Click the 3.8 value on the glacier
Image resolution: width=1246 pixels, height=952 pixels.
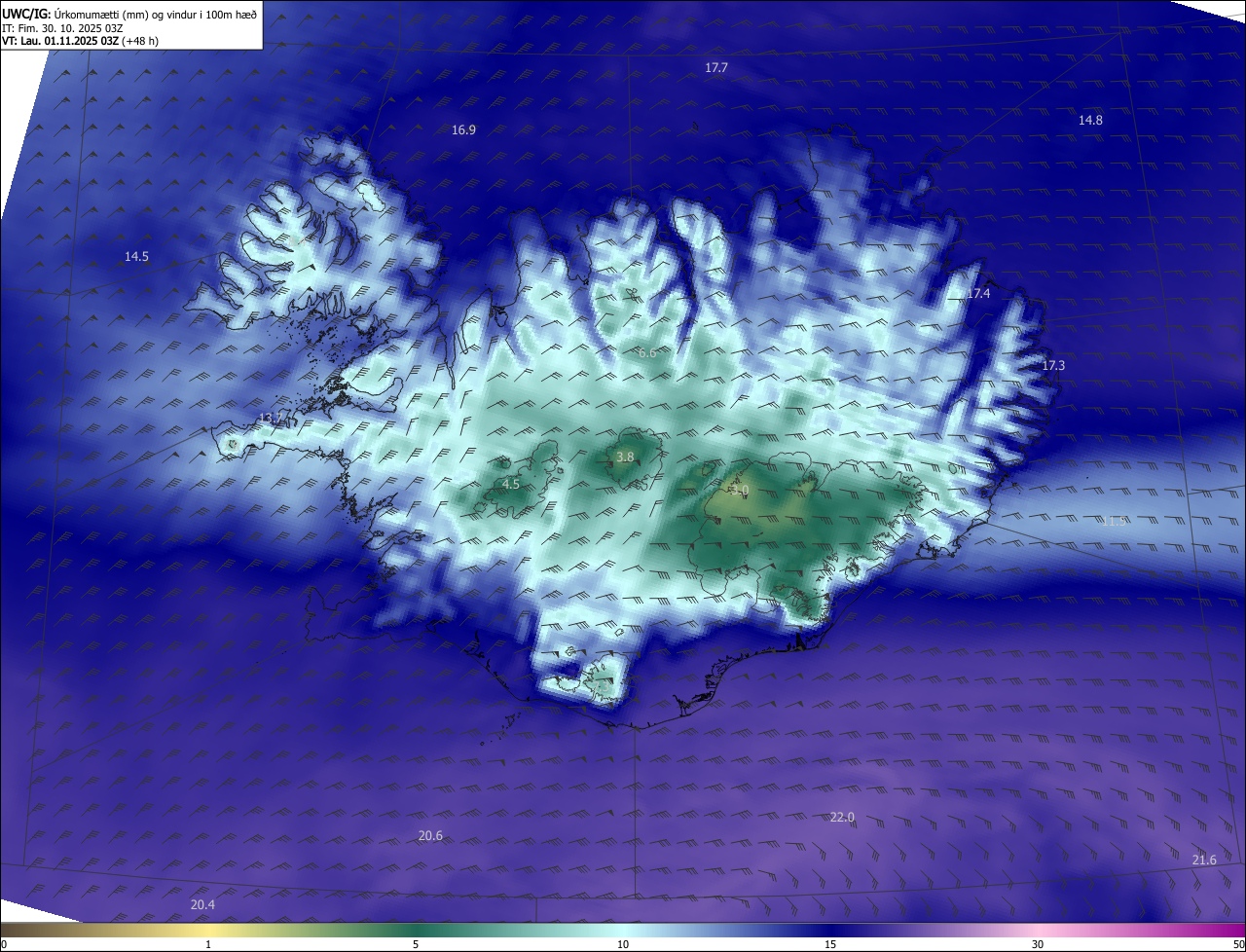coord(625,457)
